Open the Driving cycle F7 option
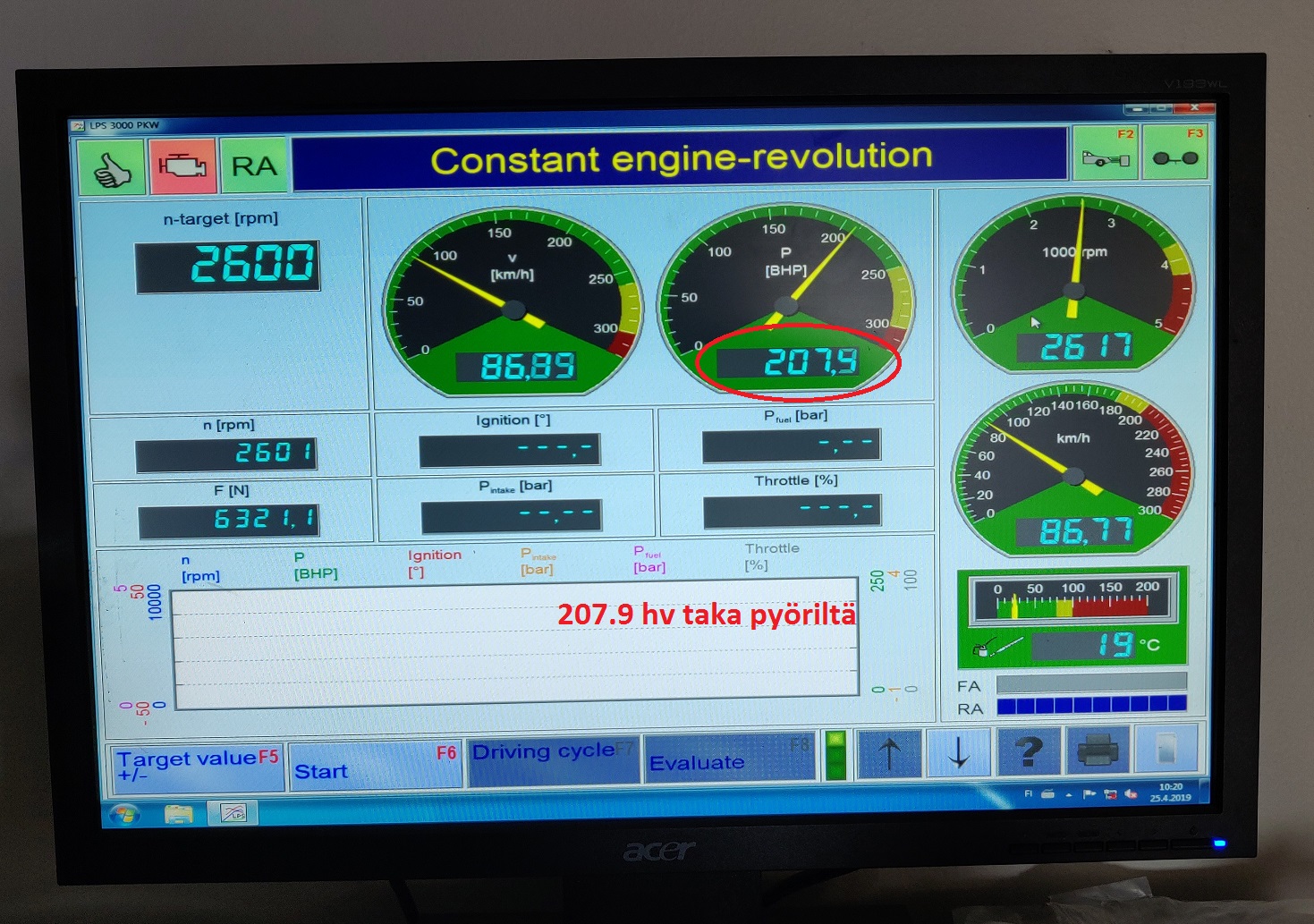 pyautogui.click(x=553, y=759)
